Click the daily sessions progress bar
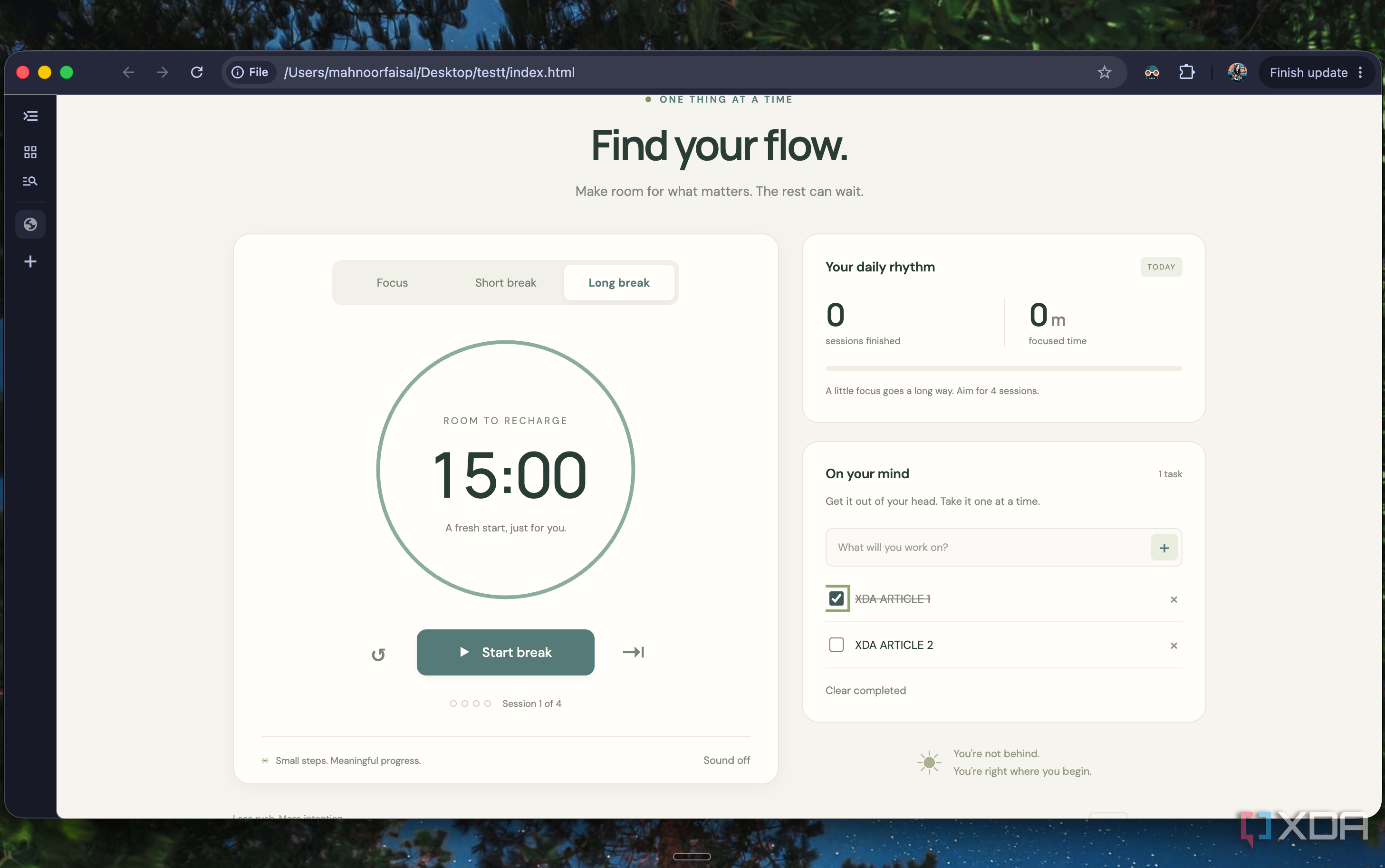 click(x=1003, y=368)
